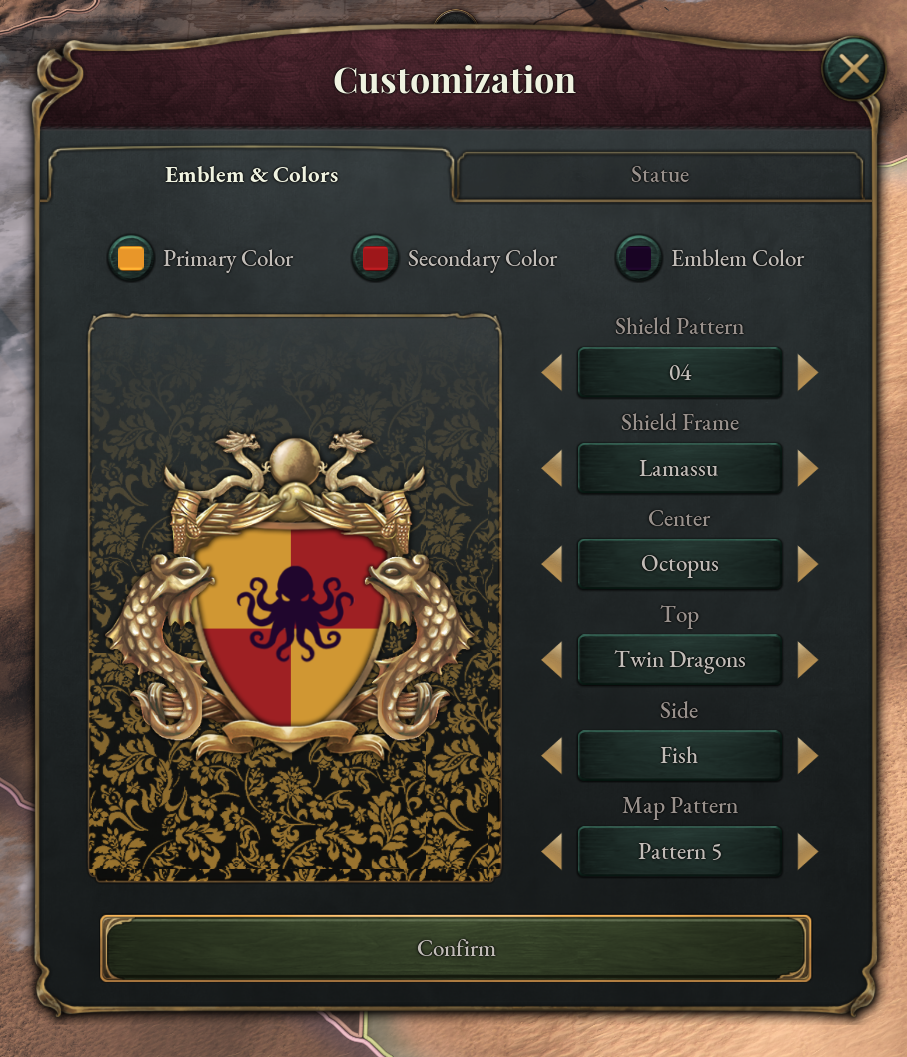
Task: Cycle Map Pattern backward from Pattern 5
Action: (552, 852)
